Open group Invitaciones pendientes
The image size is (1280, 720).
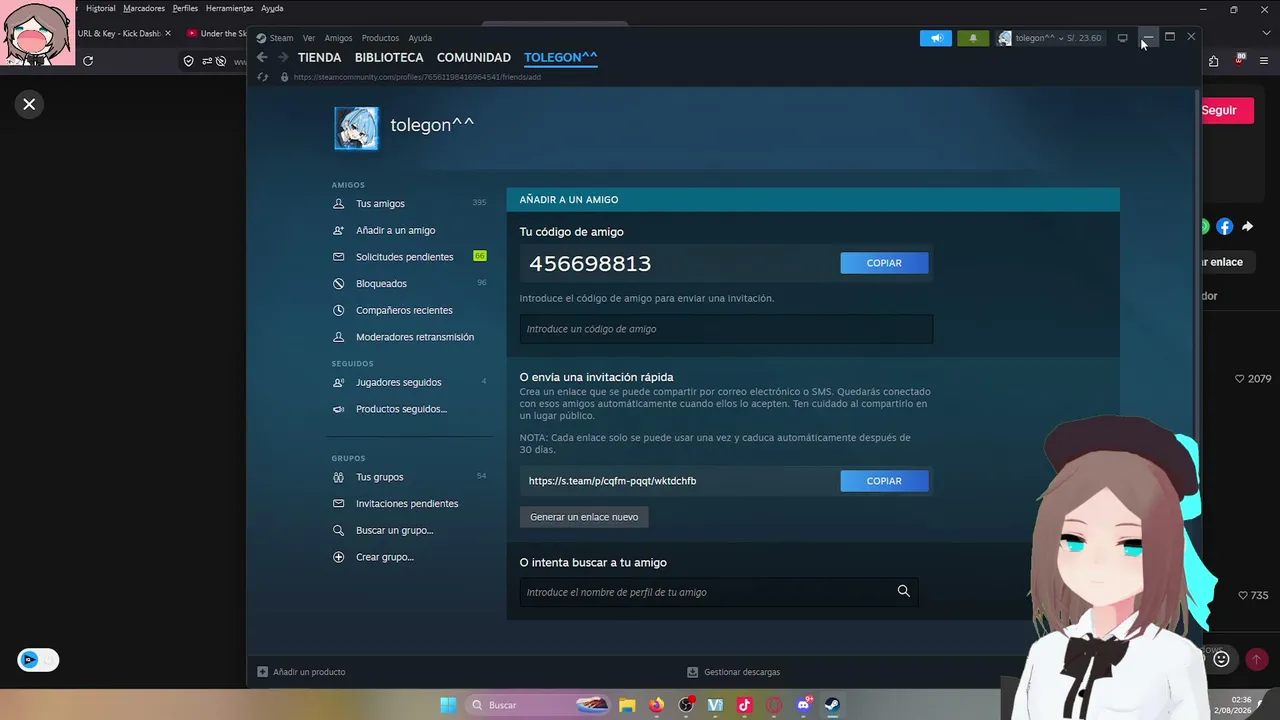409,504
